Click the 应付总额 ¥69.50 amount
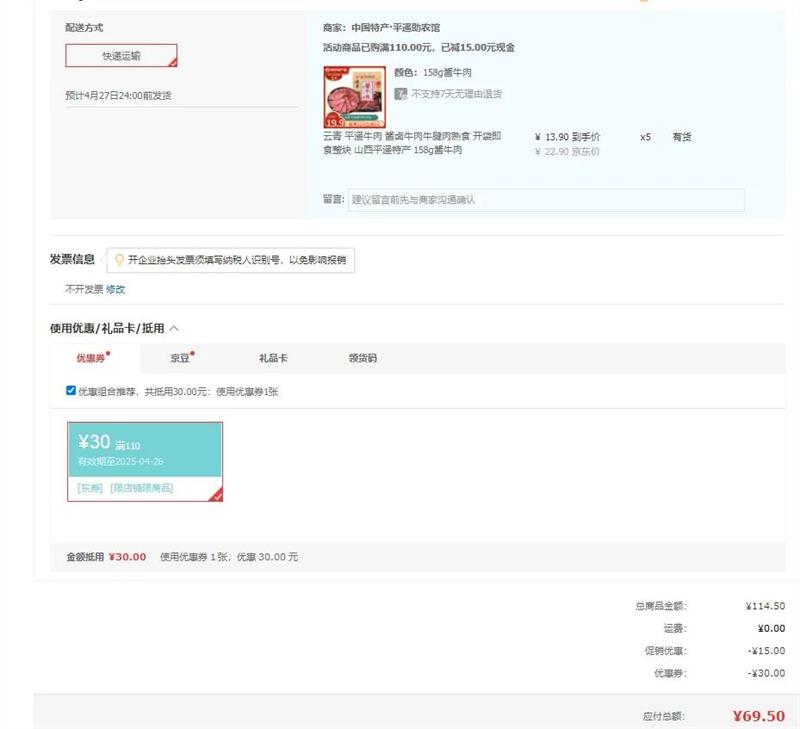800x729 pixels. point(758,716)
